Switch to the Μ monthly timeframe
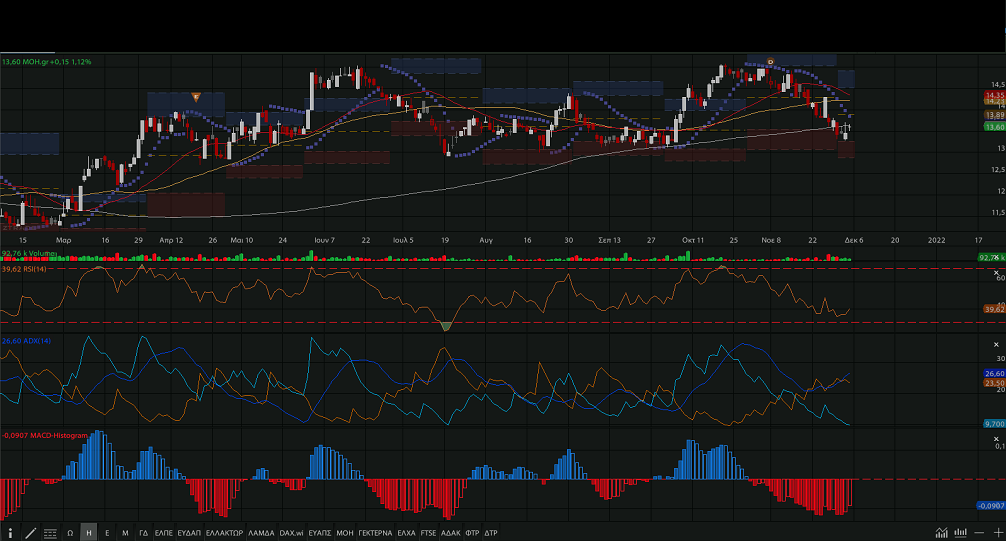This screenshot has width=1006, height=541. click(x=125, y=533)
